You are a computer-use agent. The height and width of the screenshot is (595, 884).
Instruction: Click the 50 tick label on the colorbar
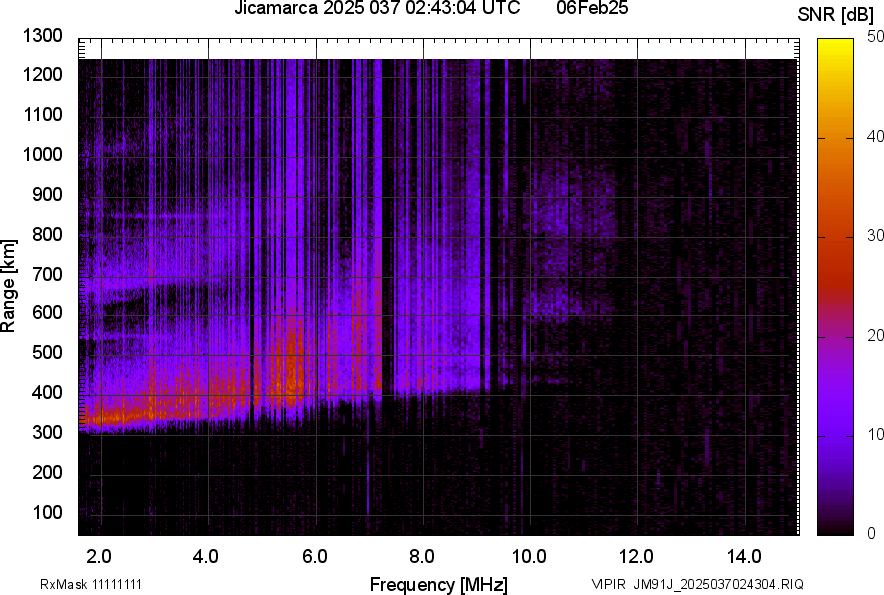click(876, 36)
